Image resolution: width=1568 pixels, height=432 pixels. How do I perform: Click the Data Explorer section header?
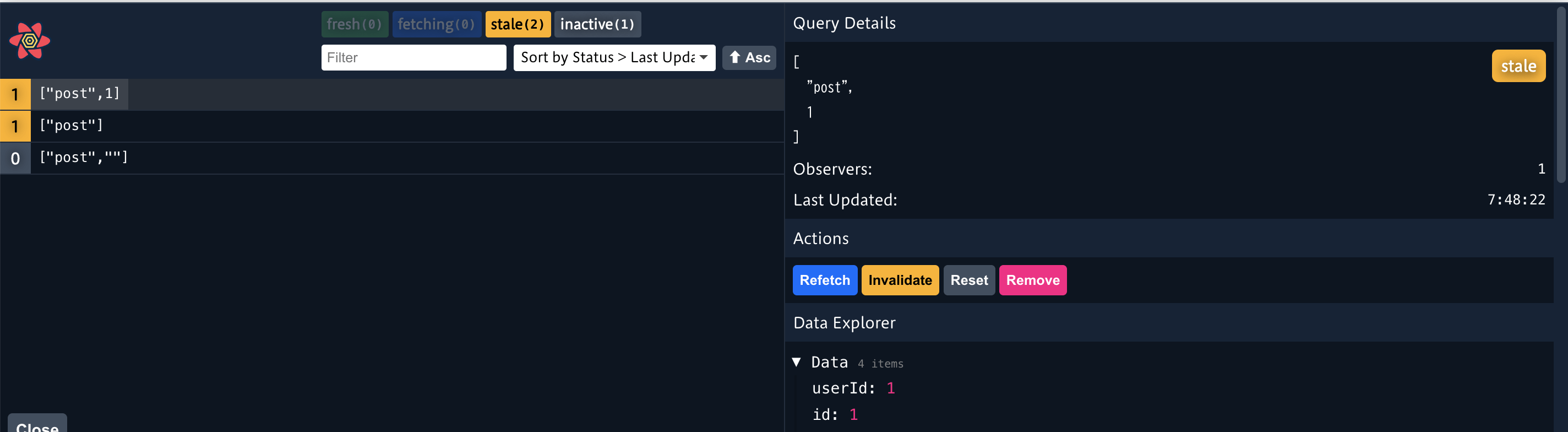click(1169, 322)
